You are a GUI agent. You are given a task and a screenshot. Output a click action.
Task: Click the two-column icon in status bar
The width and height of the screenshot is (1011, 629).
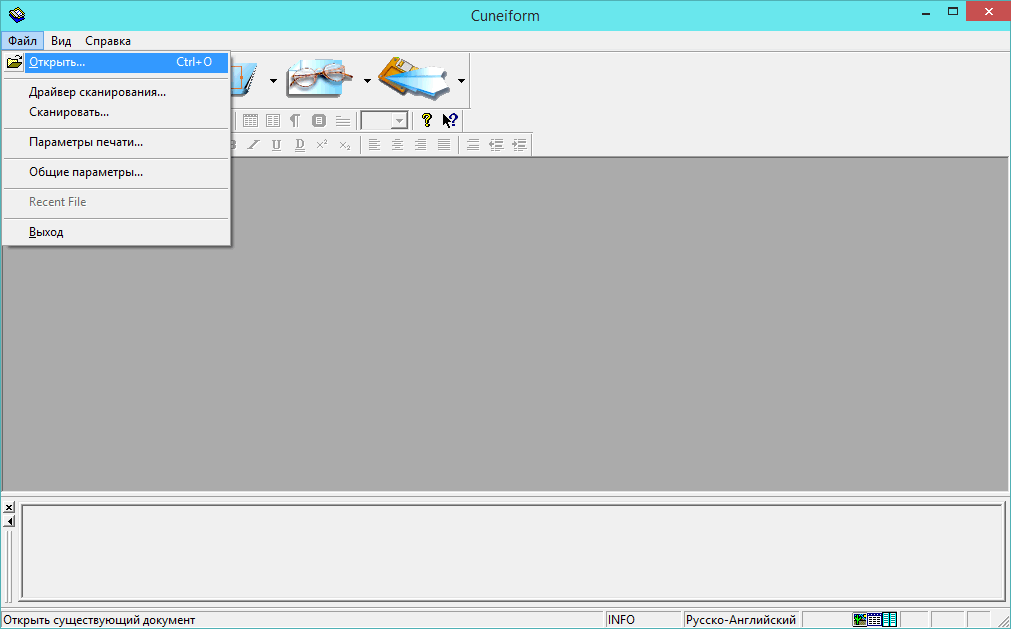889,620
